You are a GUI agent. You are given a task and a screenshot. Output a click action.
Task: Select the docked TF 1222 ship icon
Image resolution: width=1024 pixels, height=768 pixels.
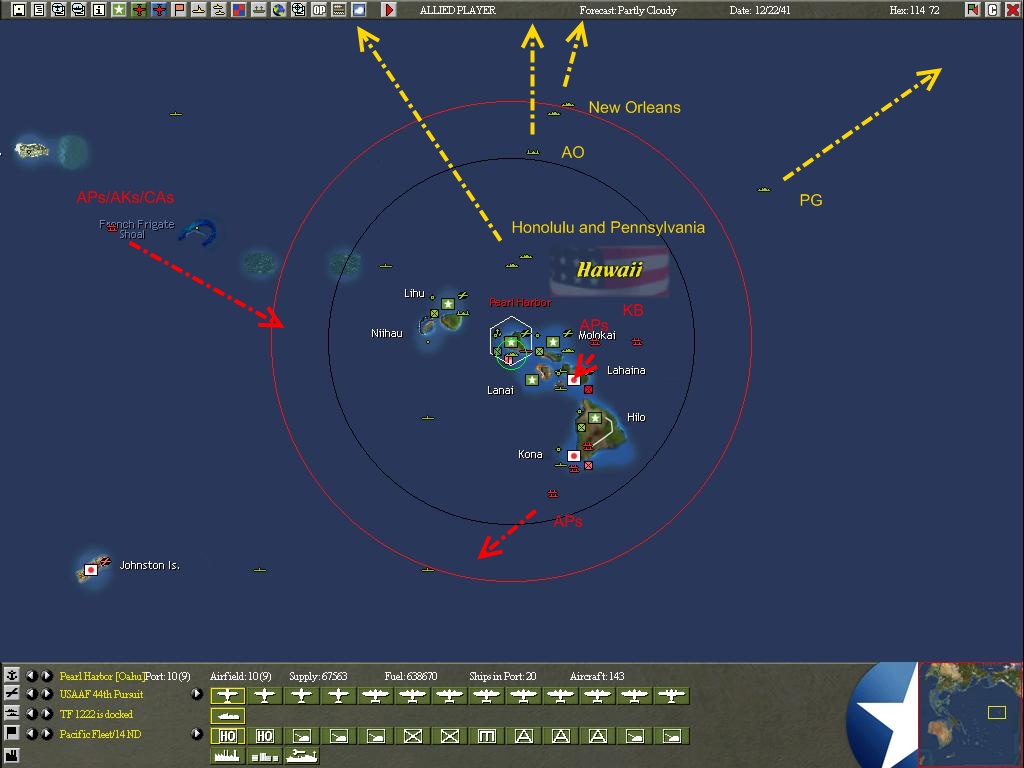point(227,716)
